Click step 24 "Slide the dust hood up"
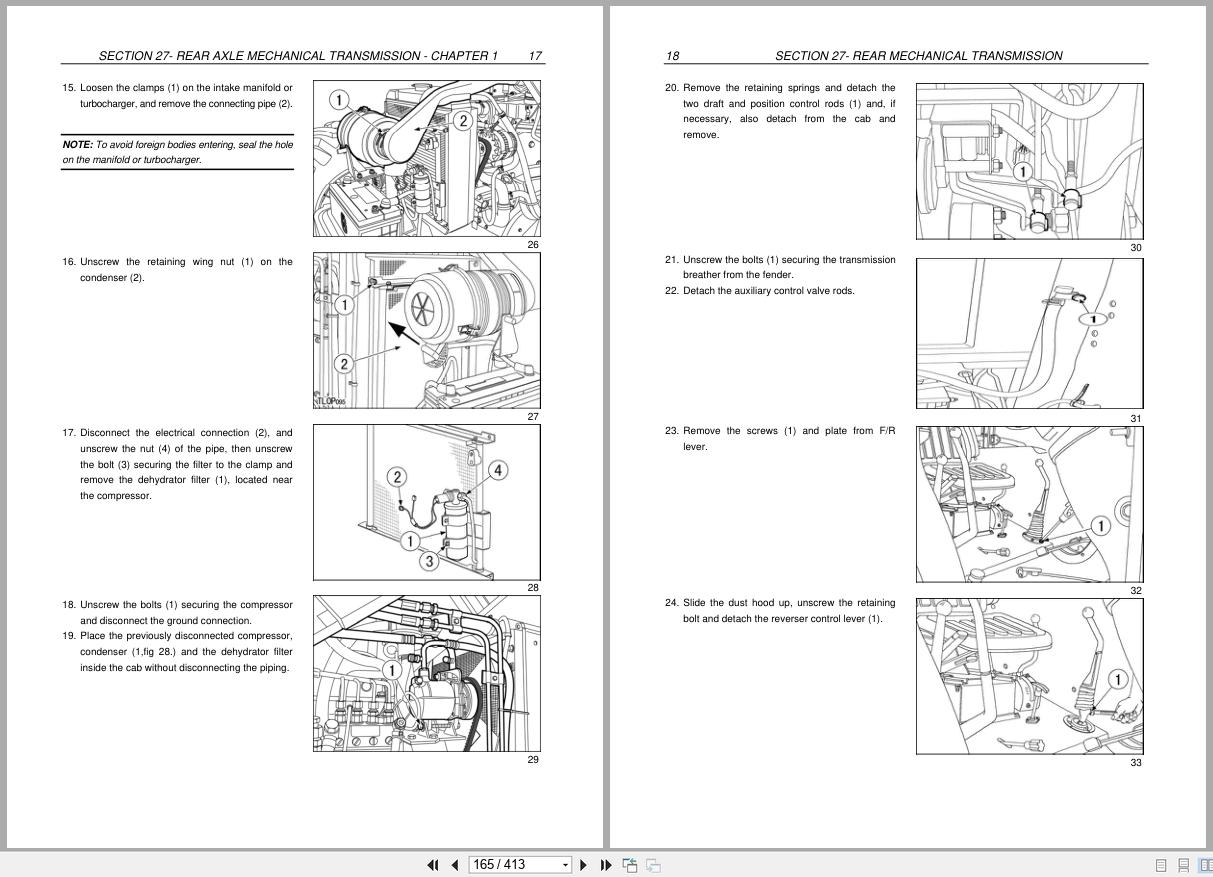Screen dimensions: 1213x877 780,611
